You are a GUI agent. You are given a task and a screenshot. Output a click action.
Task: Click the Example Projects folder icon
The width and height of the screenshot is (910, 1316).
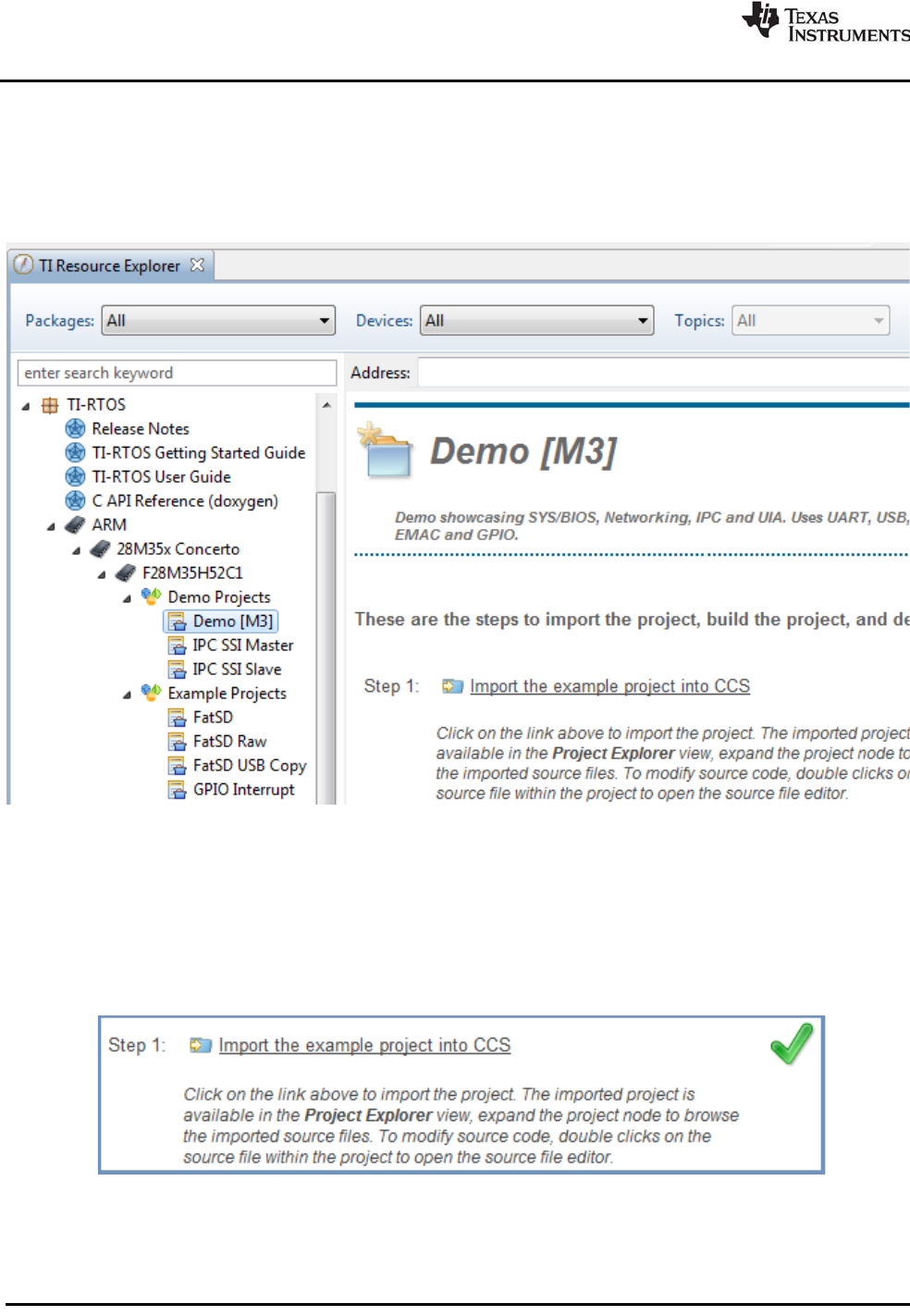[x=151, y=693]
